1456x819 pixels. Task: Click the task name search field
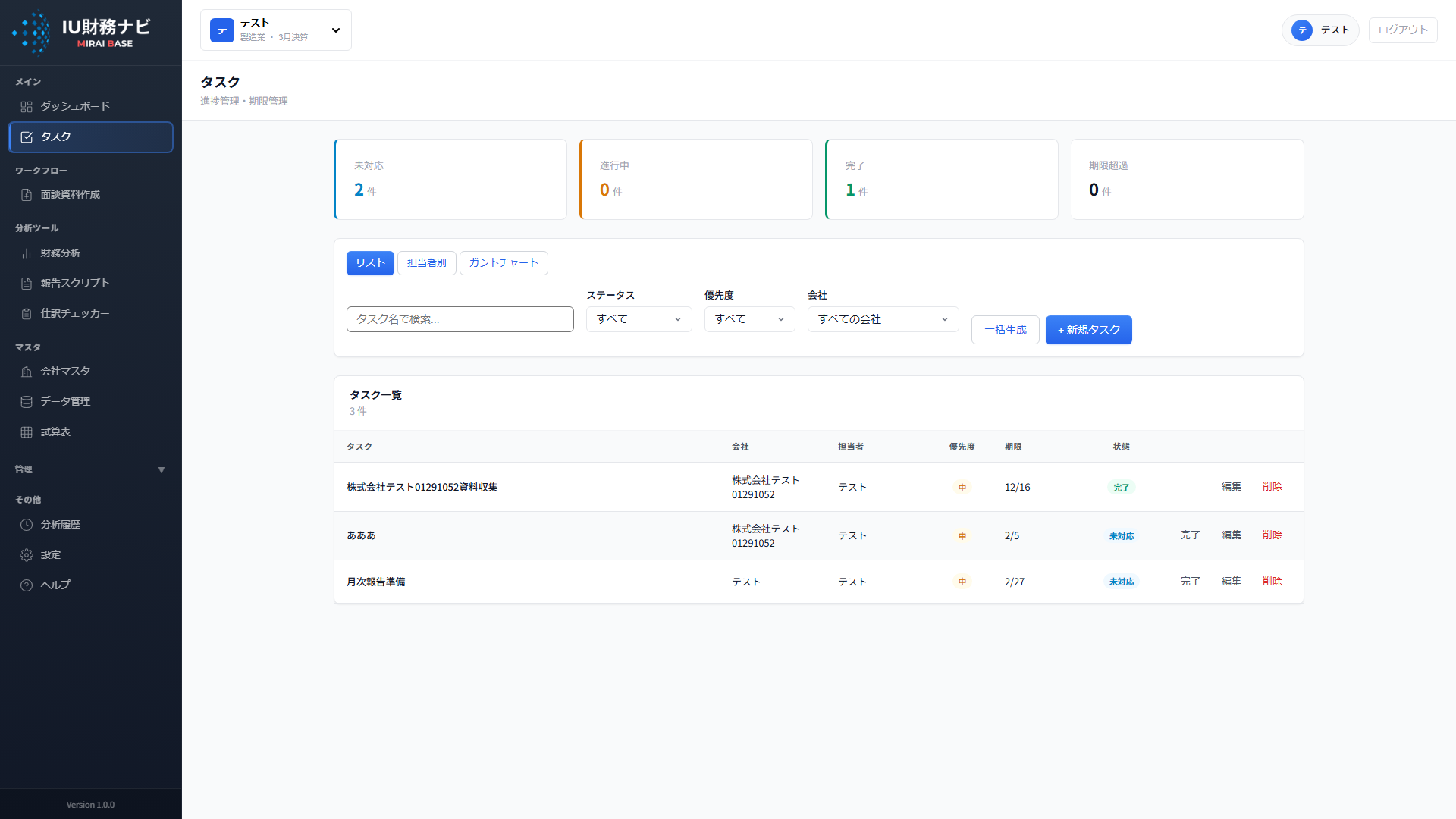pyautogui.click(x=460, y=319)
